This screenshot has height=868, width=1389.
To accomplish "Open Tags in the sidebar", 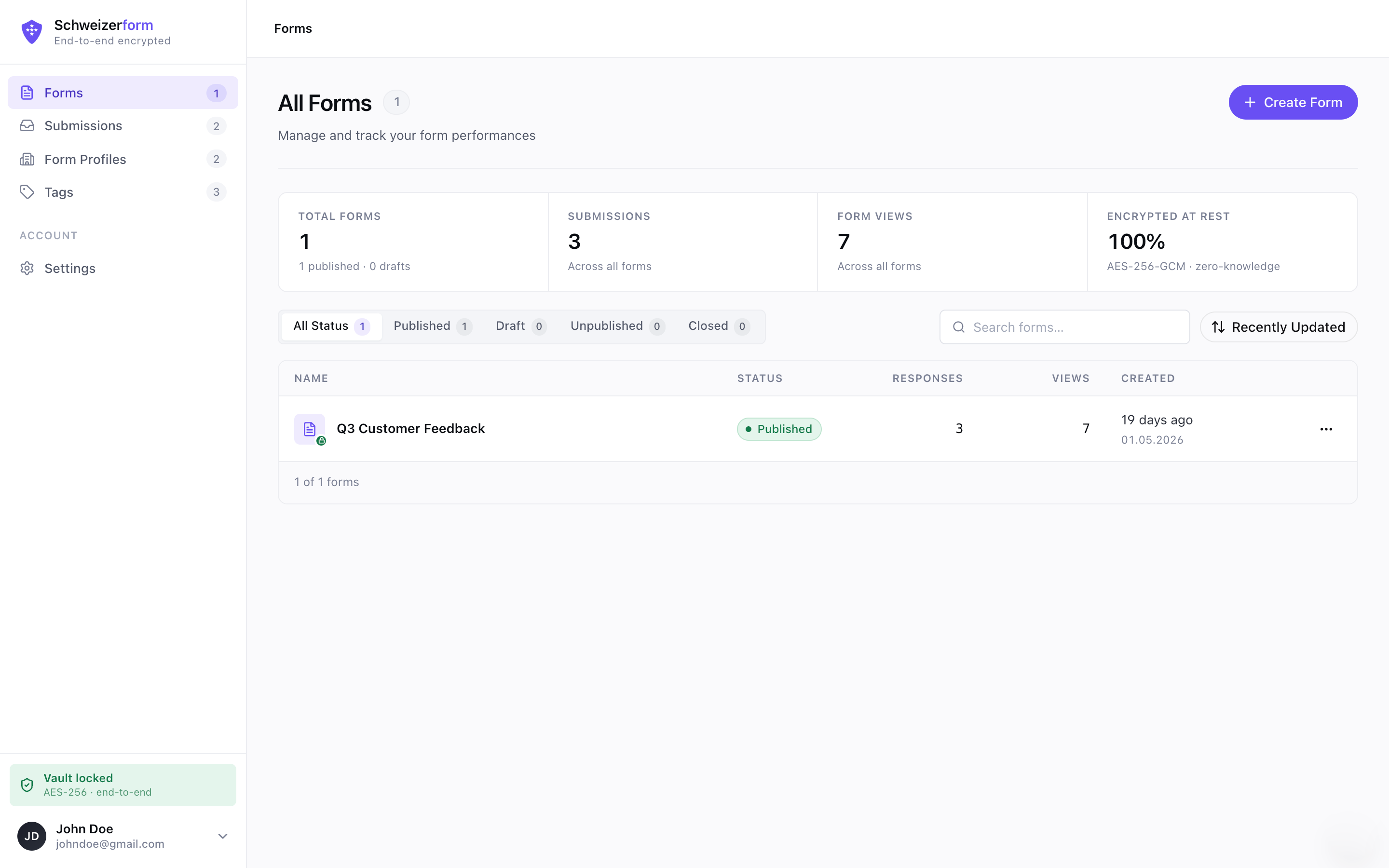I will pyautogui.click(x=123, y=192).
